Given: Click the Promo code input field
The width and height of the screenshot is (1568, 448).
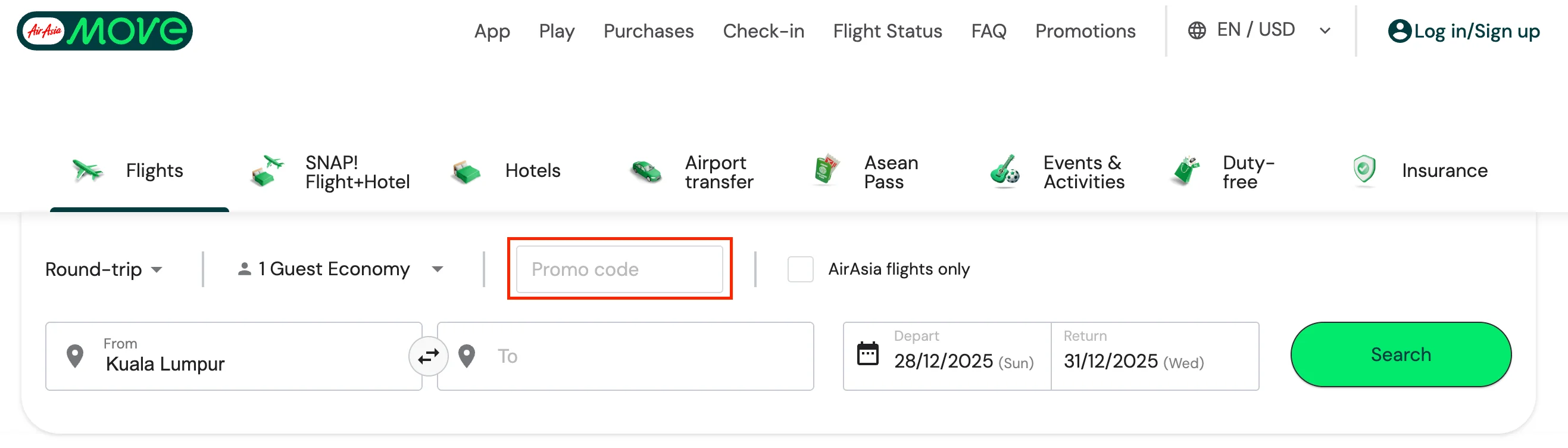Looking at the screenshot, I should [619, 269].
